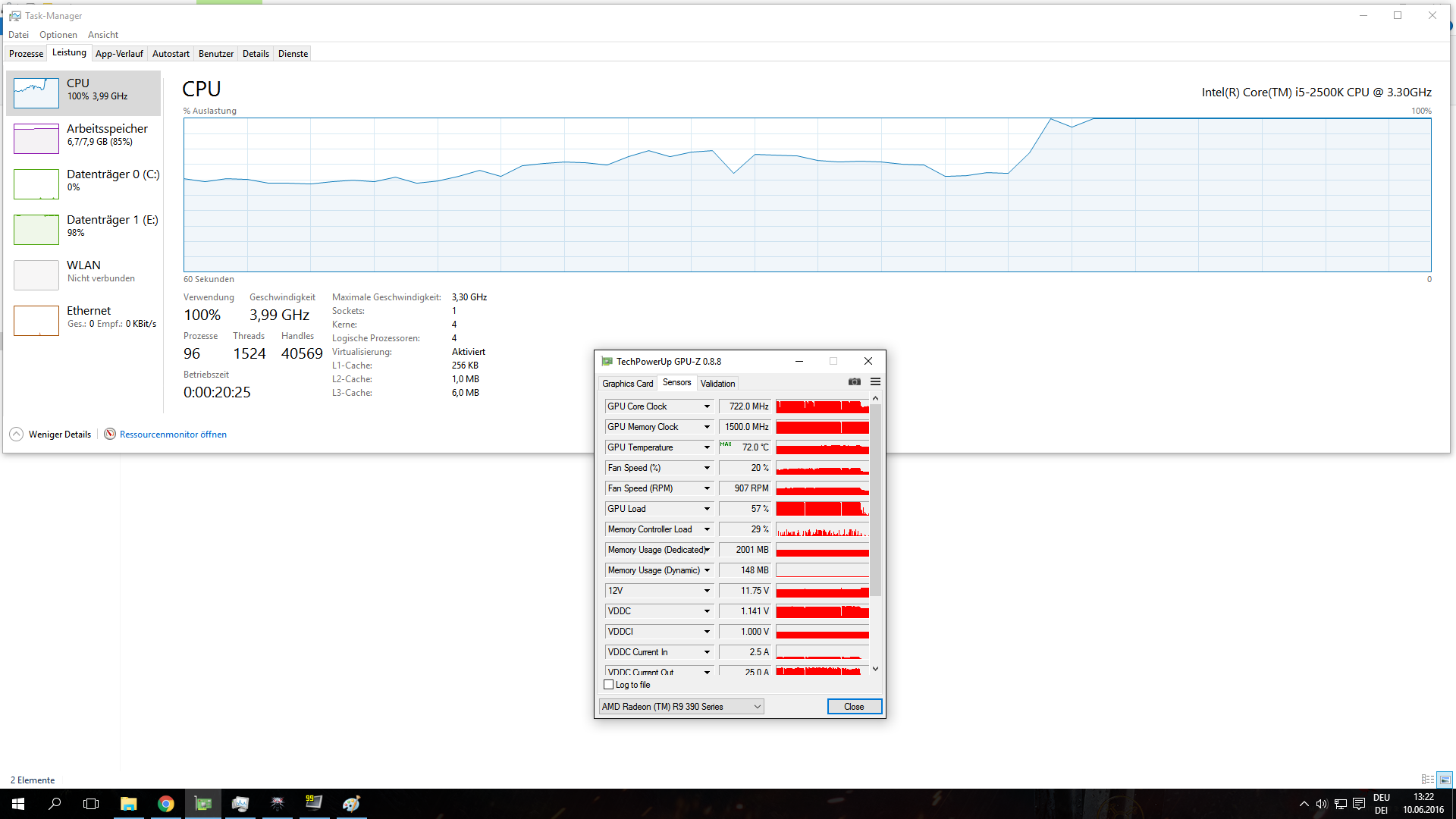Click the taskbar search magnifier icon

55,804
